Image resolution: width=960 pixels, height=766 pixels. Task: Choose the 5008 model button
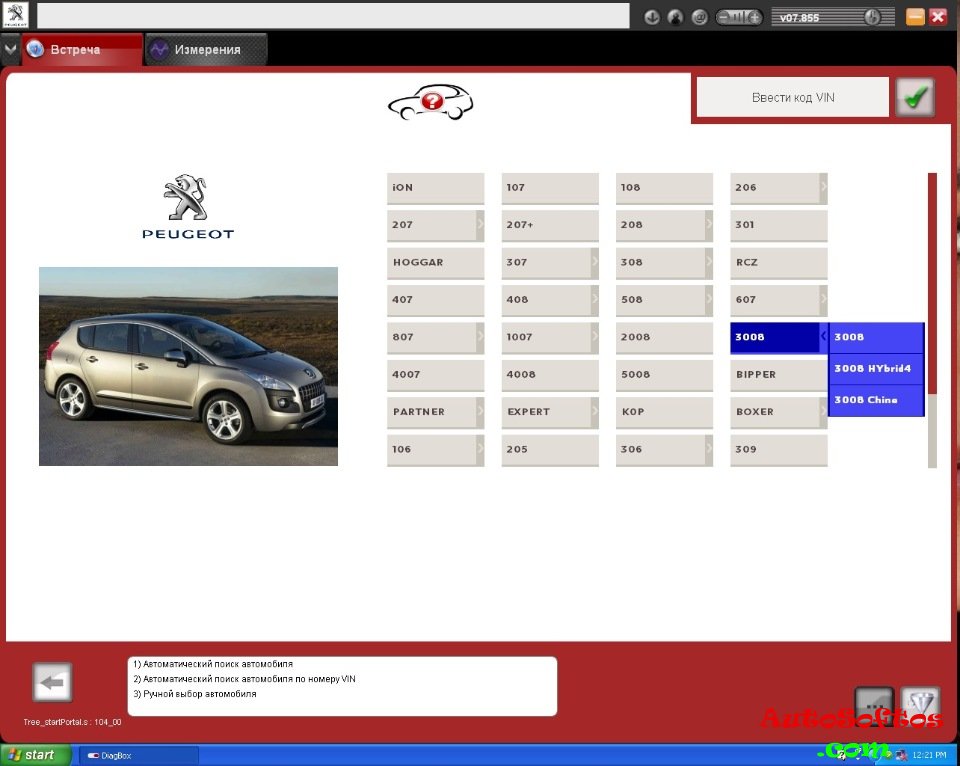point(664,375)
